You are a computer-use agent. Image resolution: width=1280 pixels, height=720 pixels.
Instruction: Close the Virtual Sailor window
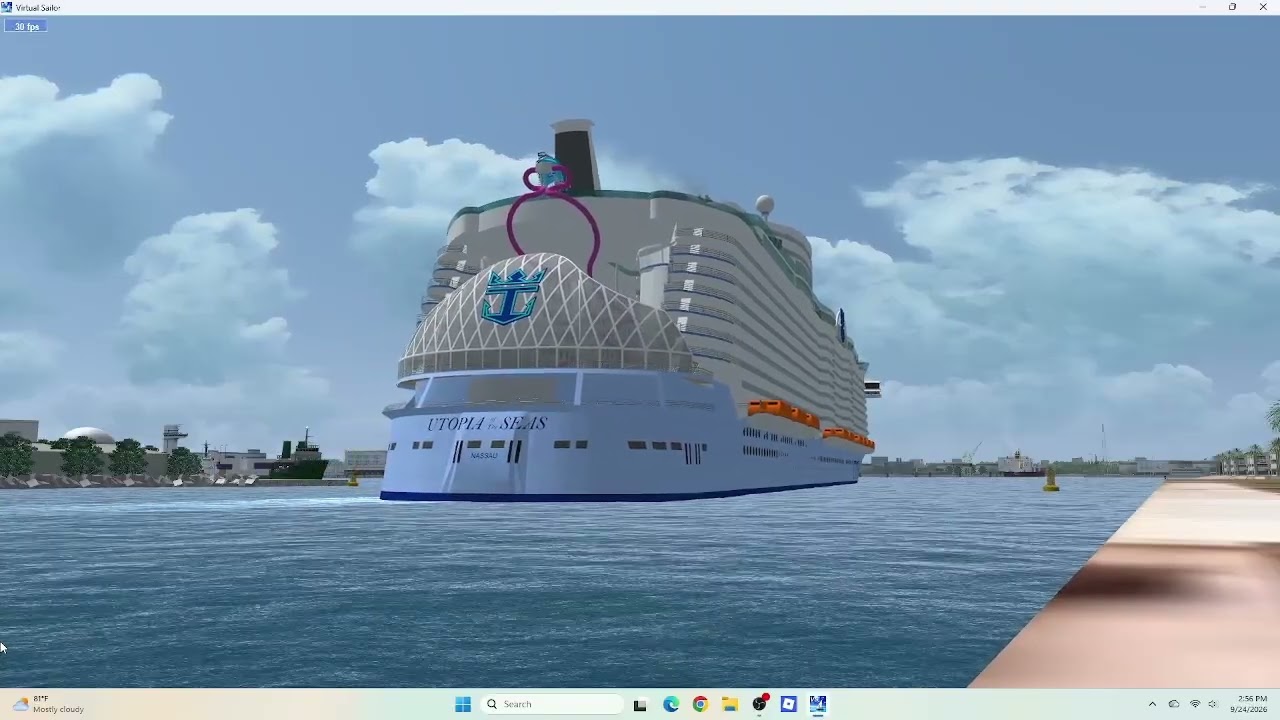click(x=1263, y=7)
